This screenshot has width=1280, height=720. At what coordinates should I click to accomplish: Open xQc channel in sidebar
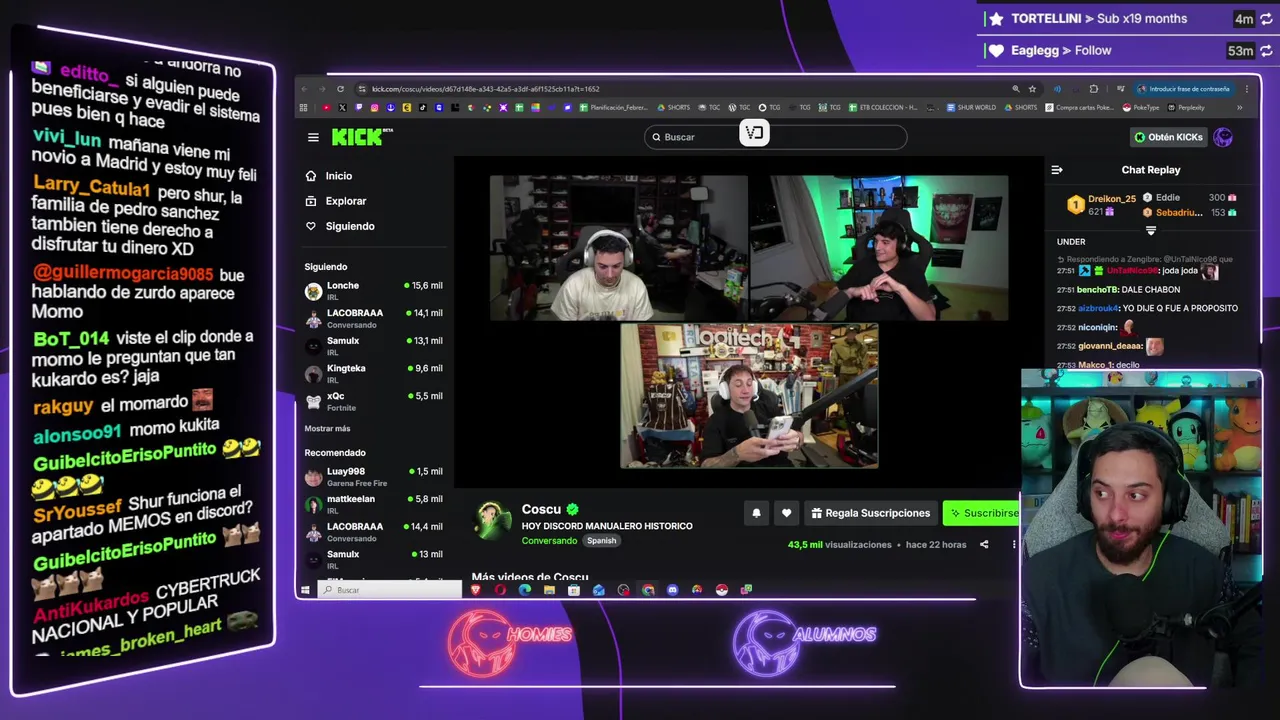[x=374, y=401]
